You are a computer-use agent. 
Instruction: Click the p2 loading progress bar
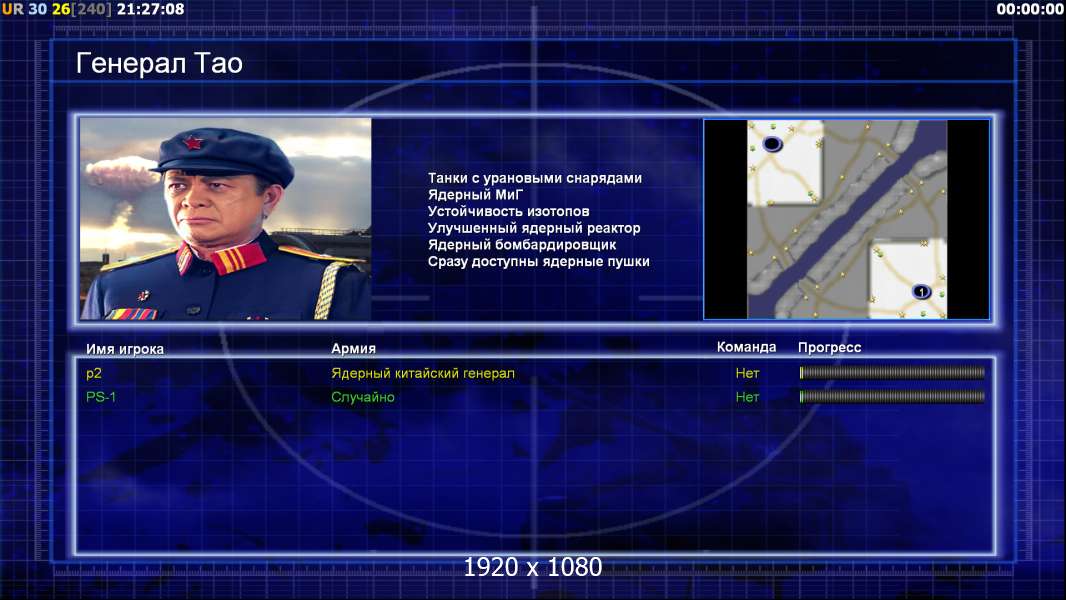pos(892,372)
